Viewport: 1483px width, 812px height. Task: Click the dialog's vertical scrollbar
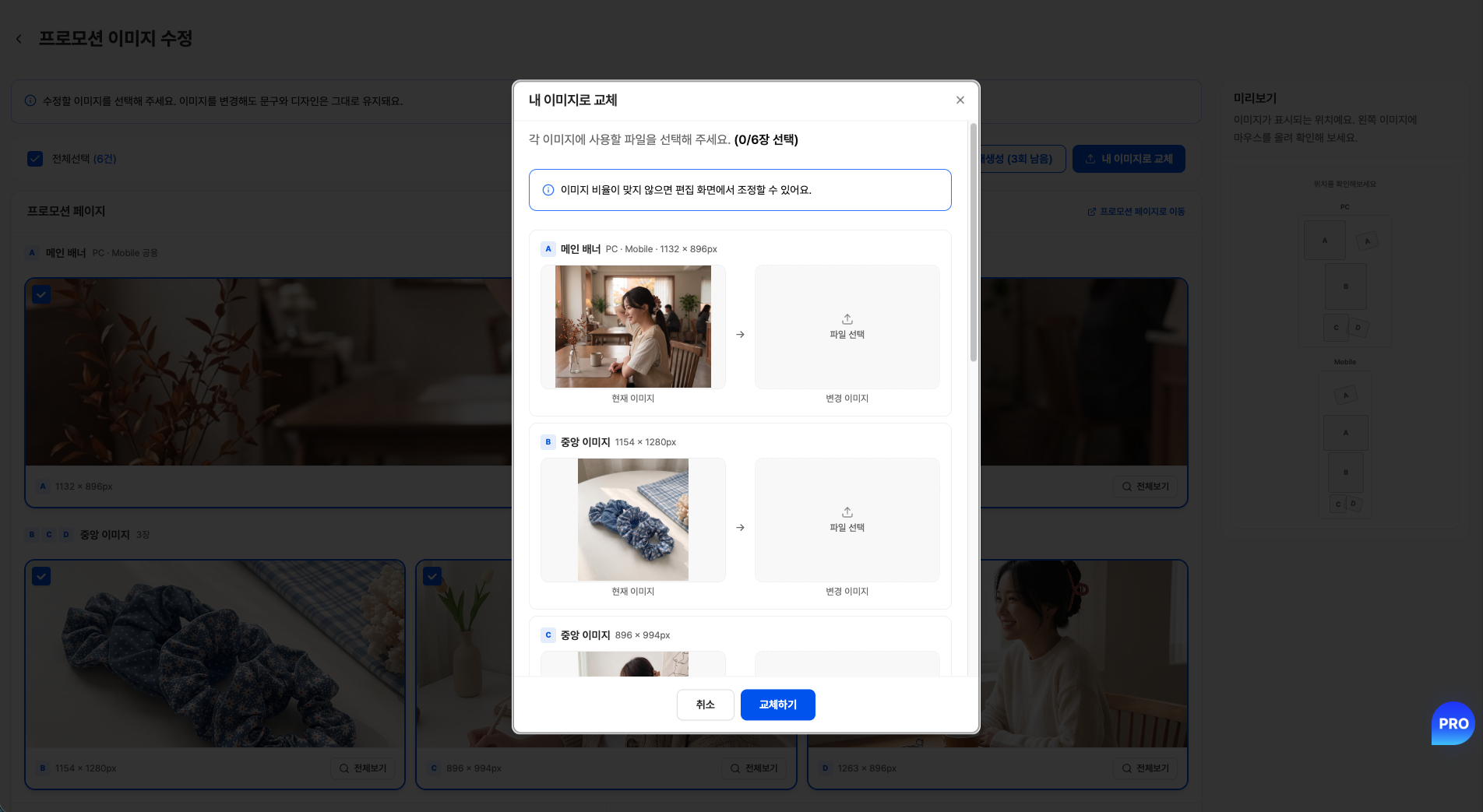tap(973, 241)
